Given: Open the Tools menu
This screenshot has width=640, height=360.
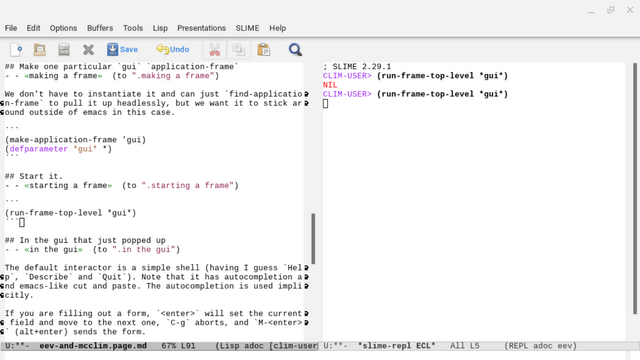Looking at the screenshot, I should pos(133,28).
